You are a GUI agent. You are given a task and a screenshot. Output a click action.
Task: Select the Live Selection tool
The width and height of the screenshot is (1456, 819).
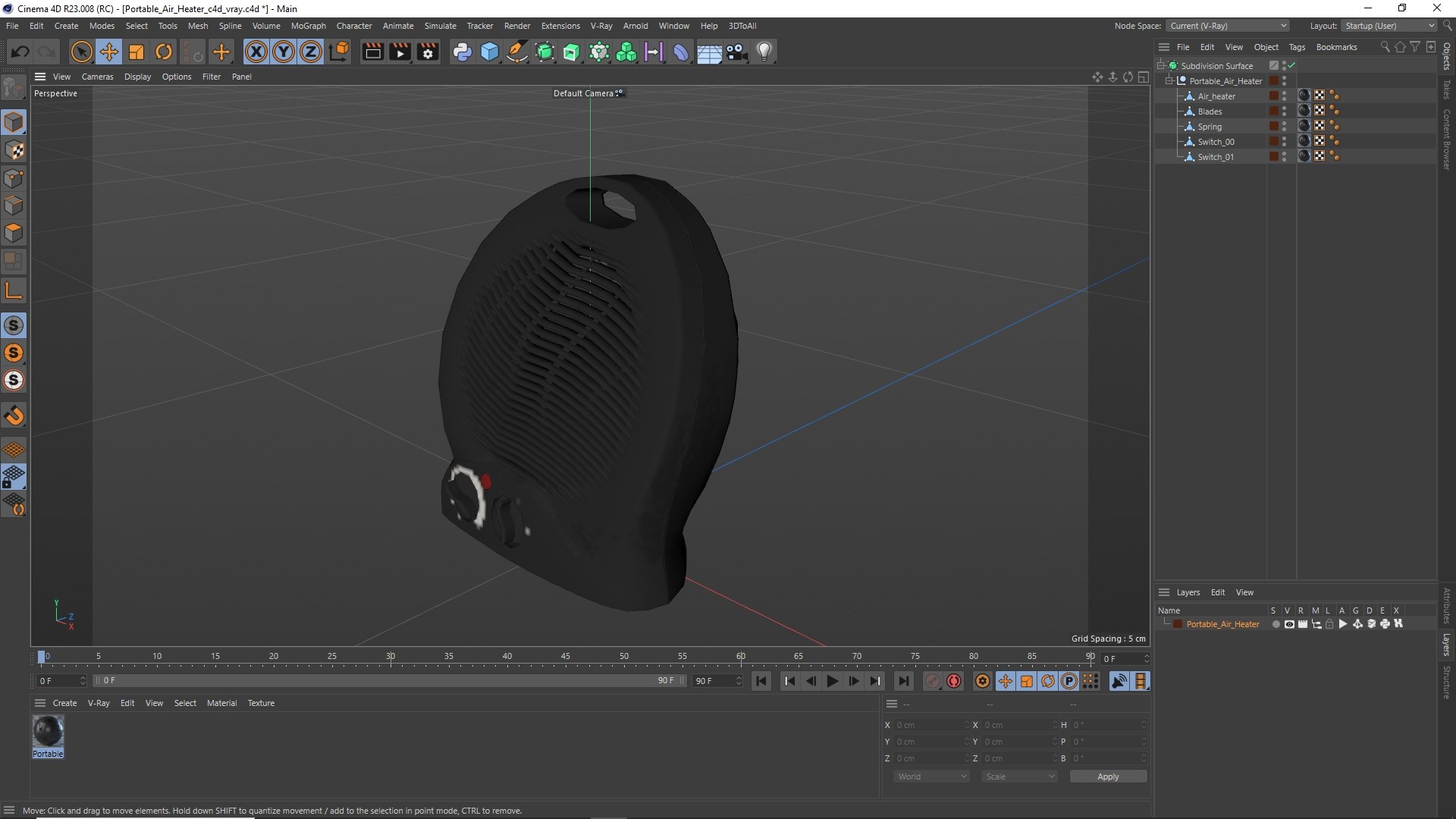81,52
